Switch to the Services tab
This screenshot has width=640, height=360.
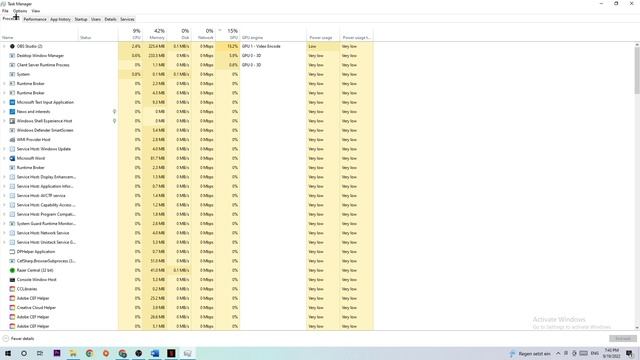coord(127,19)
